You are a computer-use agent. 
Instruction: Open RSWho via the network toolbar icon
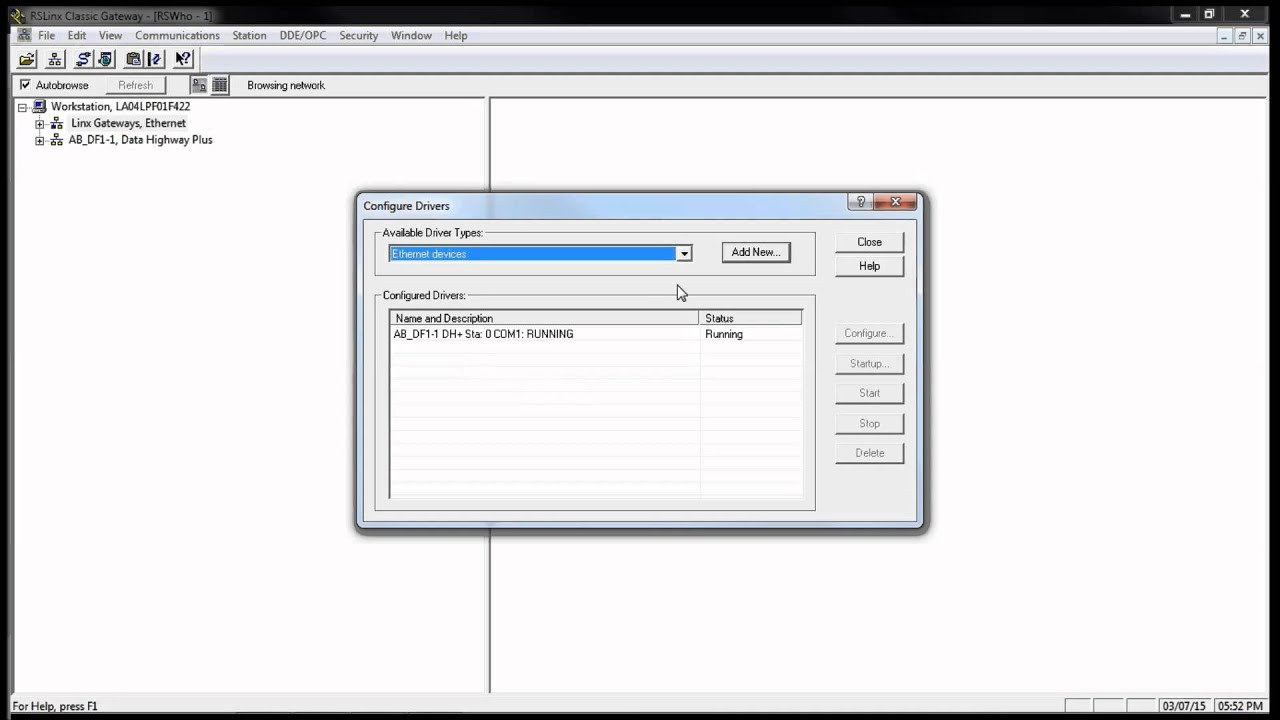click(x=55, y=59)
